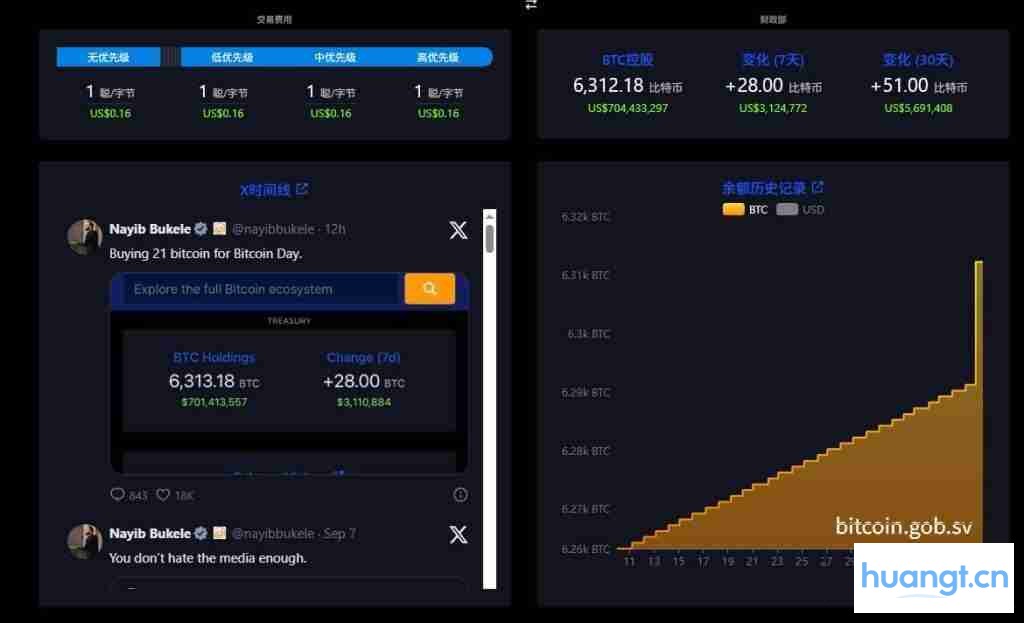Click the info icon on the first tweet
This screenshot has height=623, width=1024.
[460, 495]
